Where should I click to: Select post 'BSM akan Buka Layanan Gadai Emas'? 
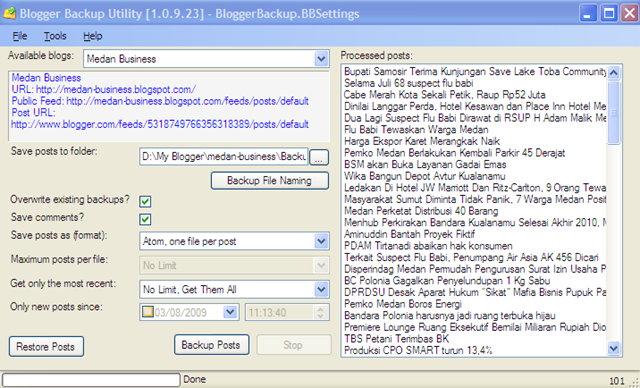tap(425, 164)
